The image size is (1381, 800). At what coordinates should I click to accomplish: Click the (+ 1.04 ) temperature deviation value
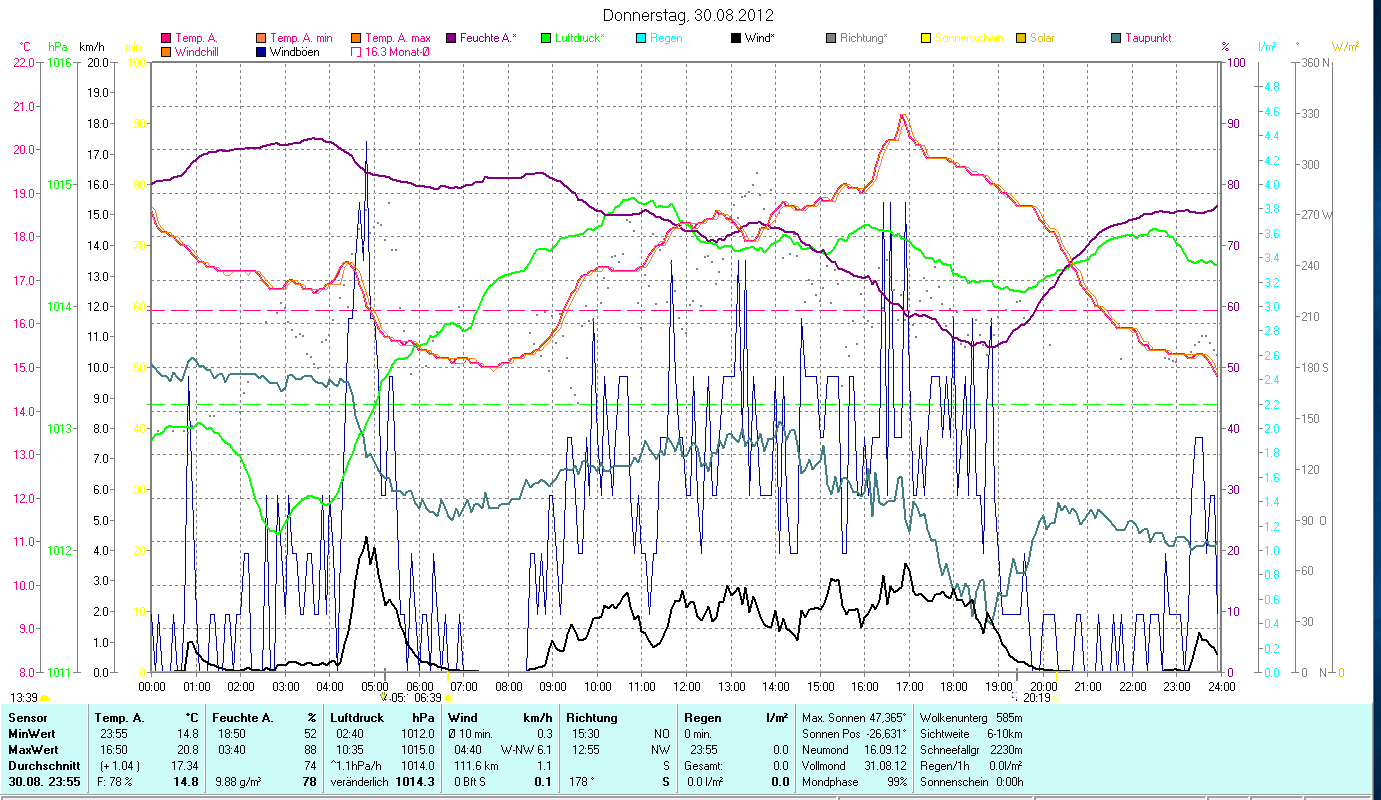(118, 765)
